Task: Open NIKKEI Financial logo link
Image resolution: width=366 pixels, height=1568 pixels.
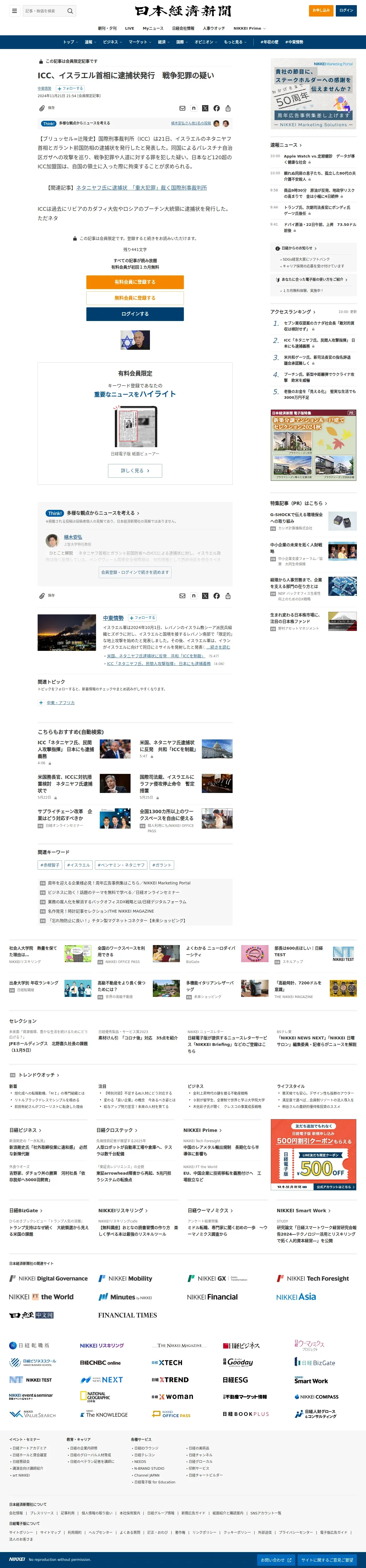Action: [213, 1297]
